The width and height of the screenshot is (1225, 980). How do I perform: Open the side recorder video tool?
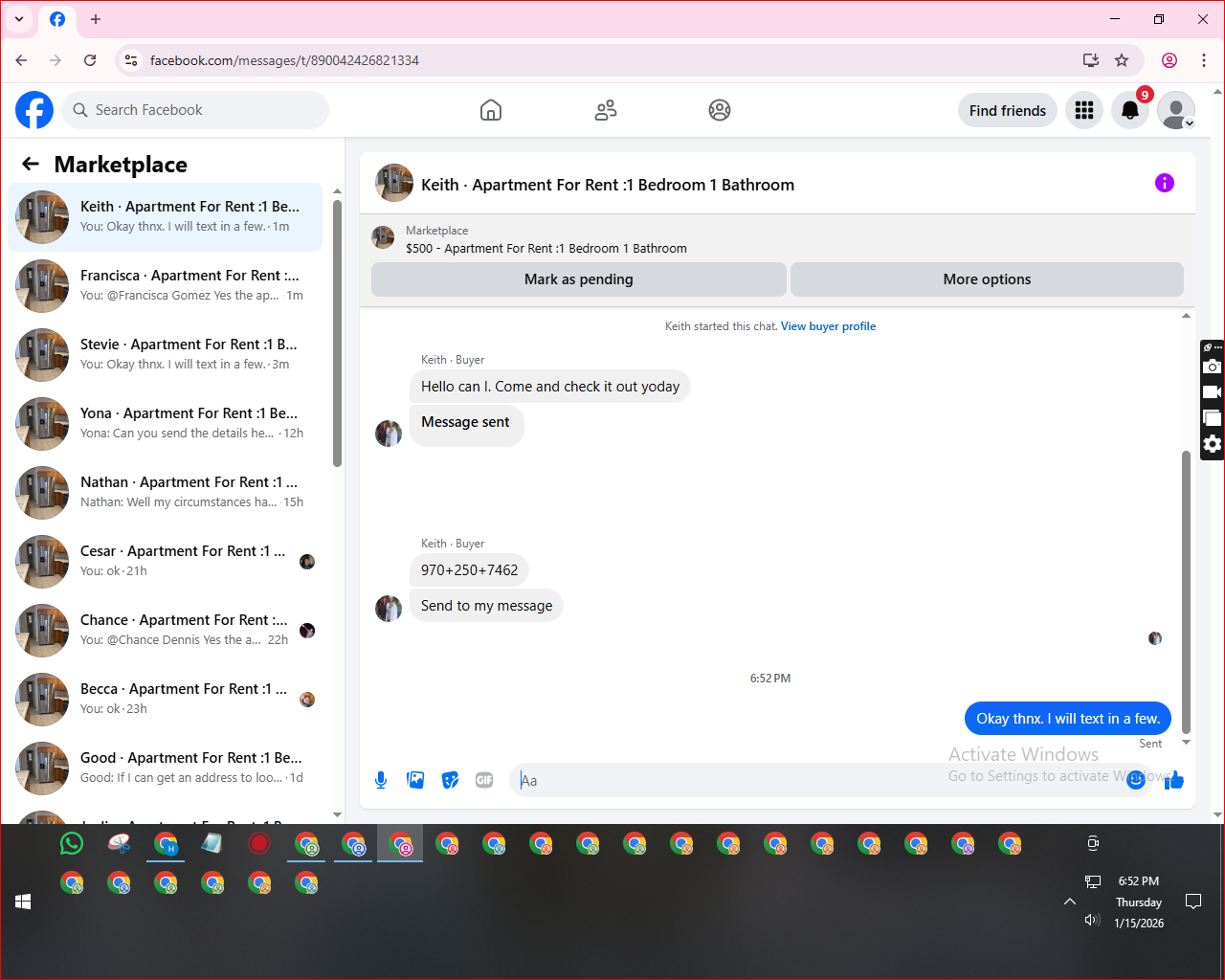tap(1213, 392)
